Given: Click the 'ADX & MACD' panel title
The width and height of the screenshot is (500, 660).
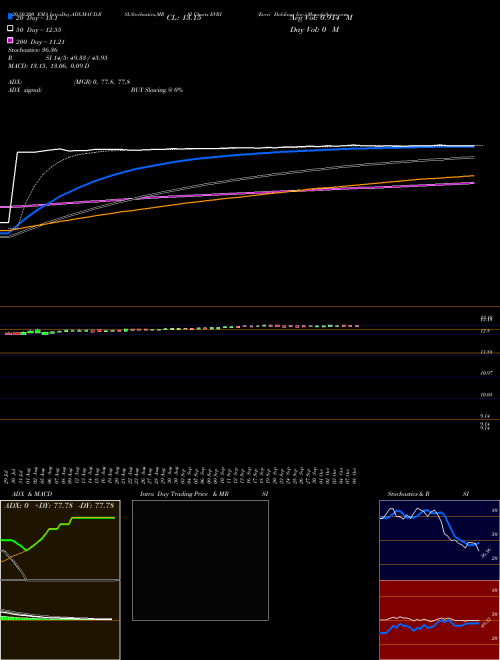Looking at the screenshot, I should (x=32, y=494).
